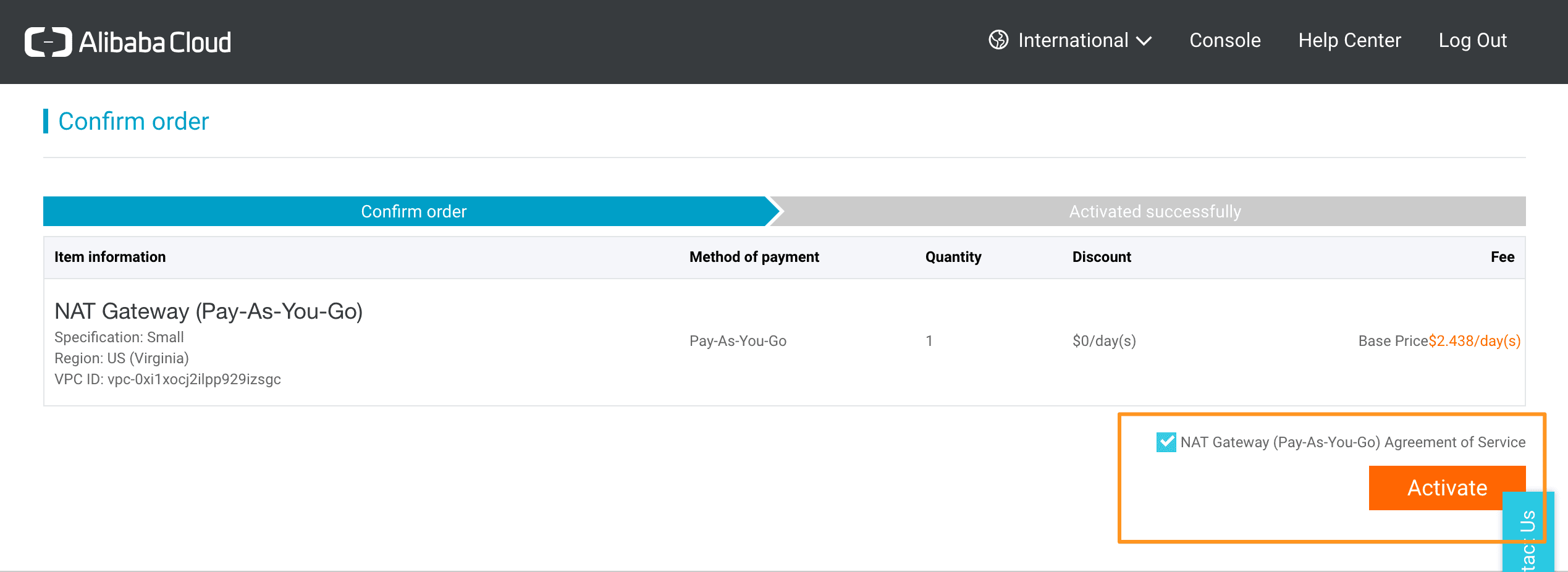The width and height of the screenshot is (1568, 572).
Task: Log Out from the top navigation
Action: point(1472,40)
